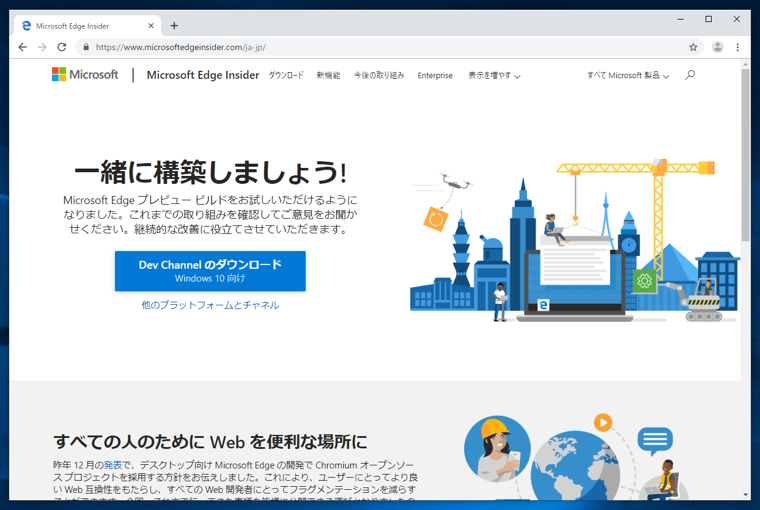Click the orange refresh box carried by drone
The height and width of the screenshot is (510, 760).
click(436, 219)
